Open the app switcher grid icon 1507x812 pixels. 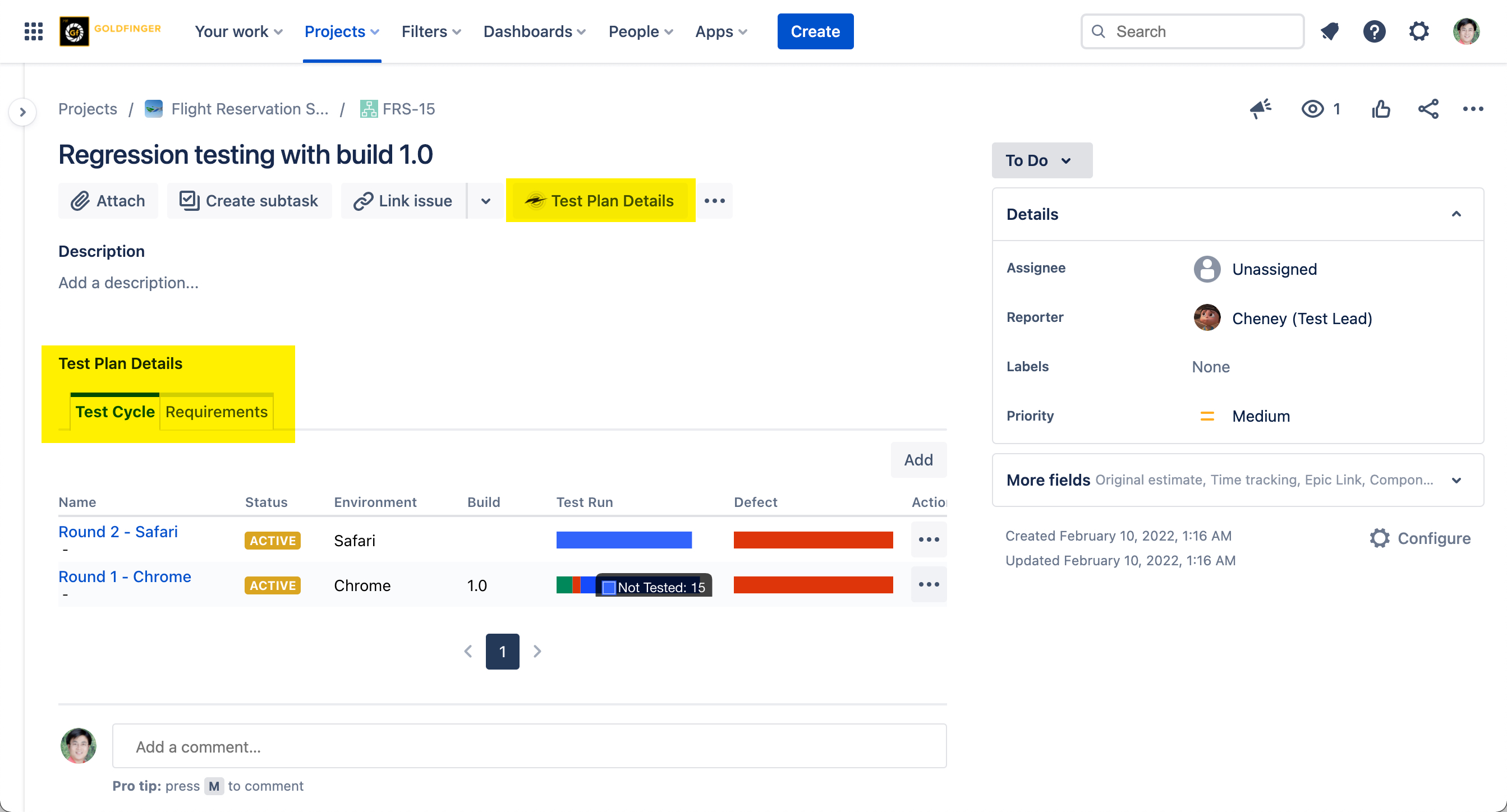point(33,31)
